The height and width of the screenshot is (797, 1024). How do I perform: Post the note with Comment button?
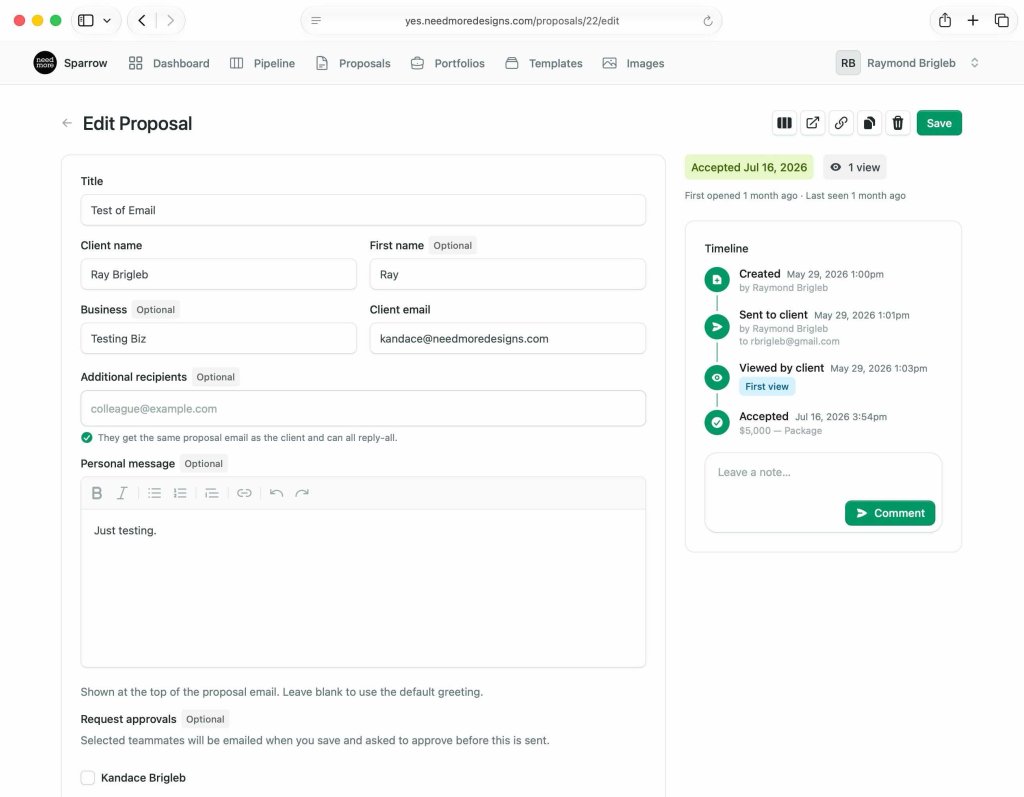(x=889, y=513)
